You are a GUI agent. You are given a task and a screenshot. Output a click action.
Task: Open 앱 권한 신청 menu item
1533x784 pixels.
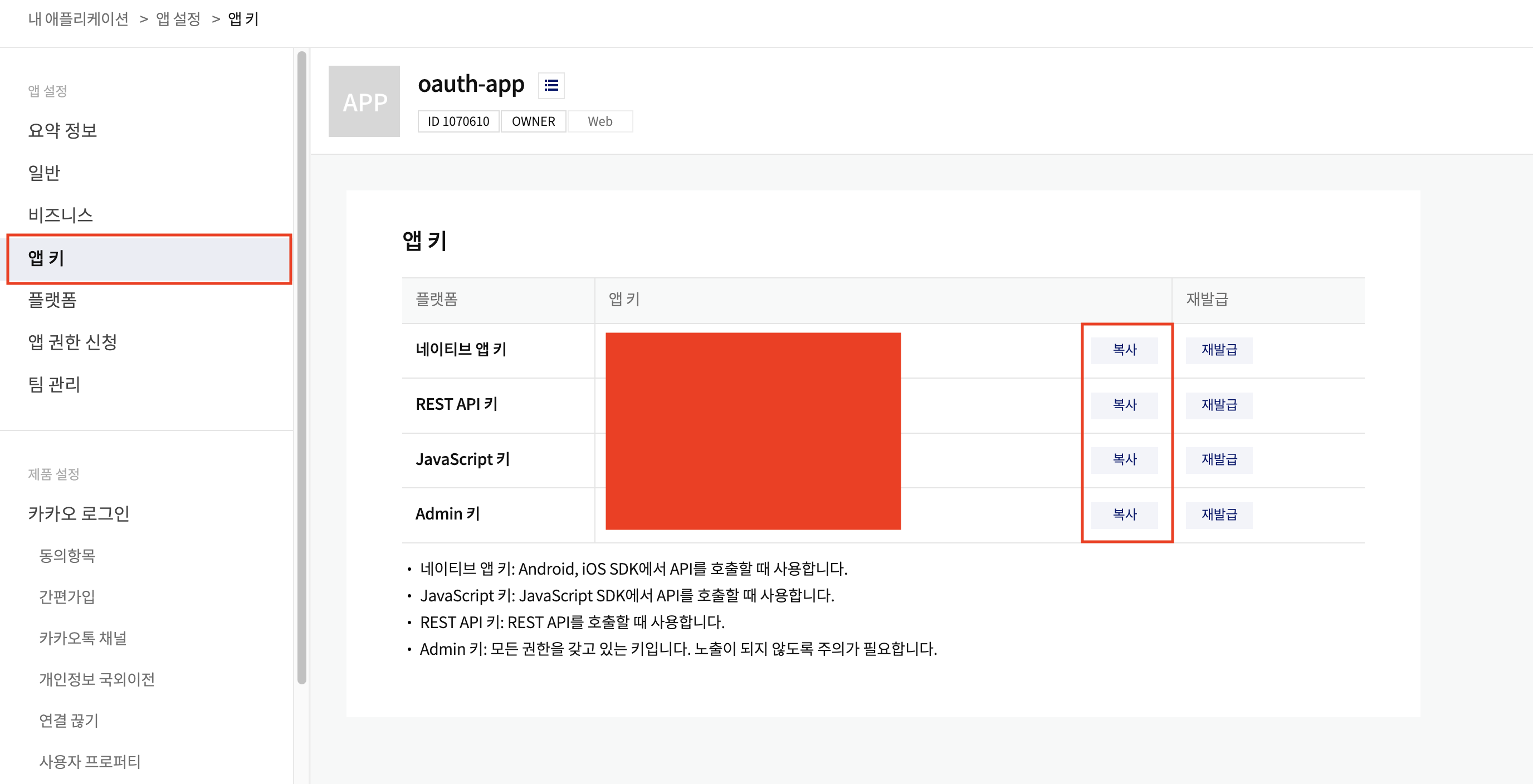click(x=72, y=342)
